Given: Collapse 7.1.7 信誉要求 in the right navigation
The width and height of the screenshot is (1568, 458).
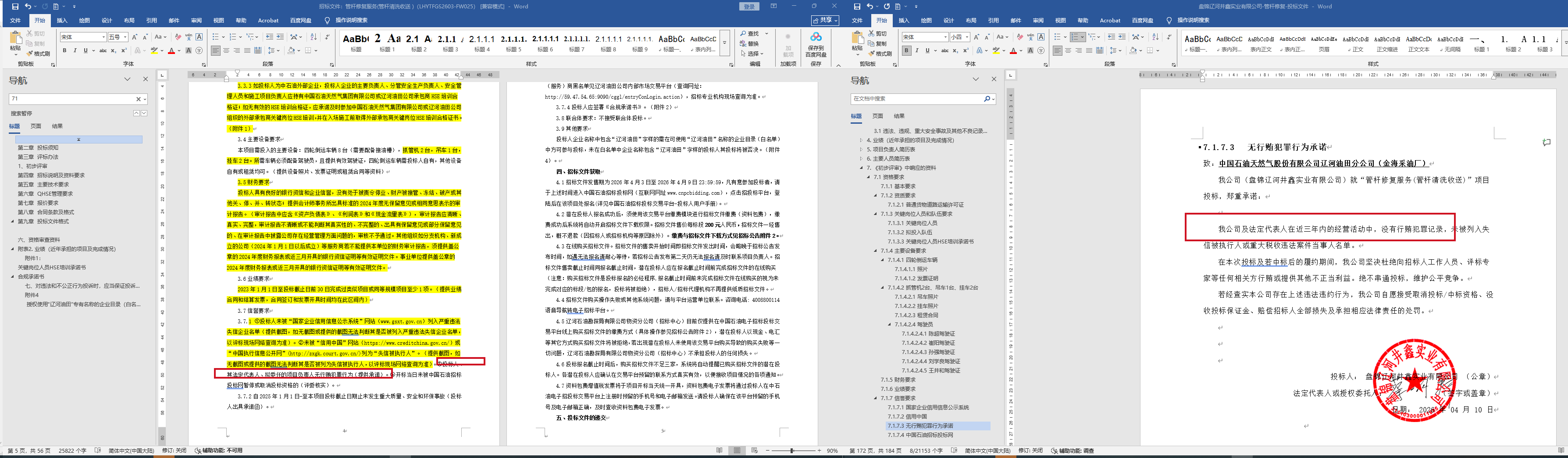Looking at the screenshot, I should tap(875, 398).
